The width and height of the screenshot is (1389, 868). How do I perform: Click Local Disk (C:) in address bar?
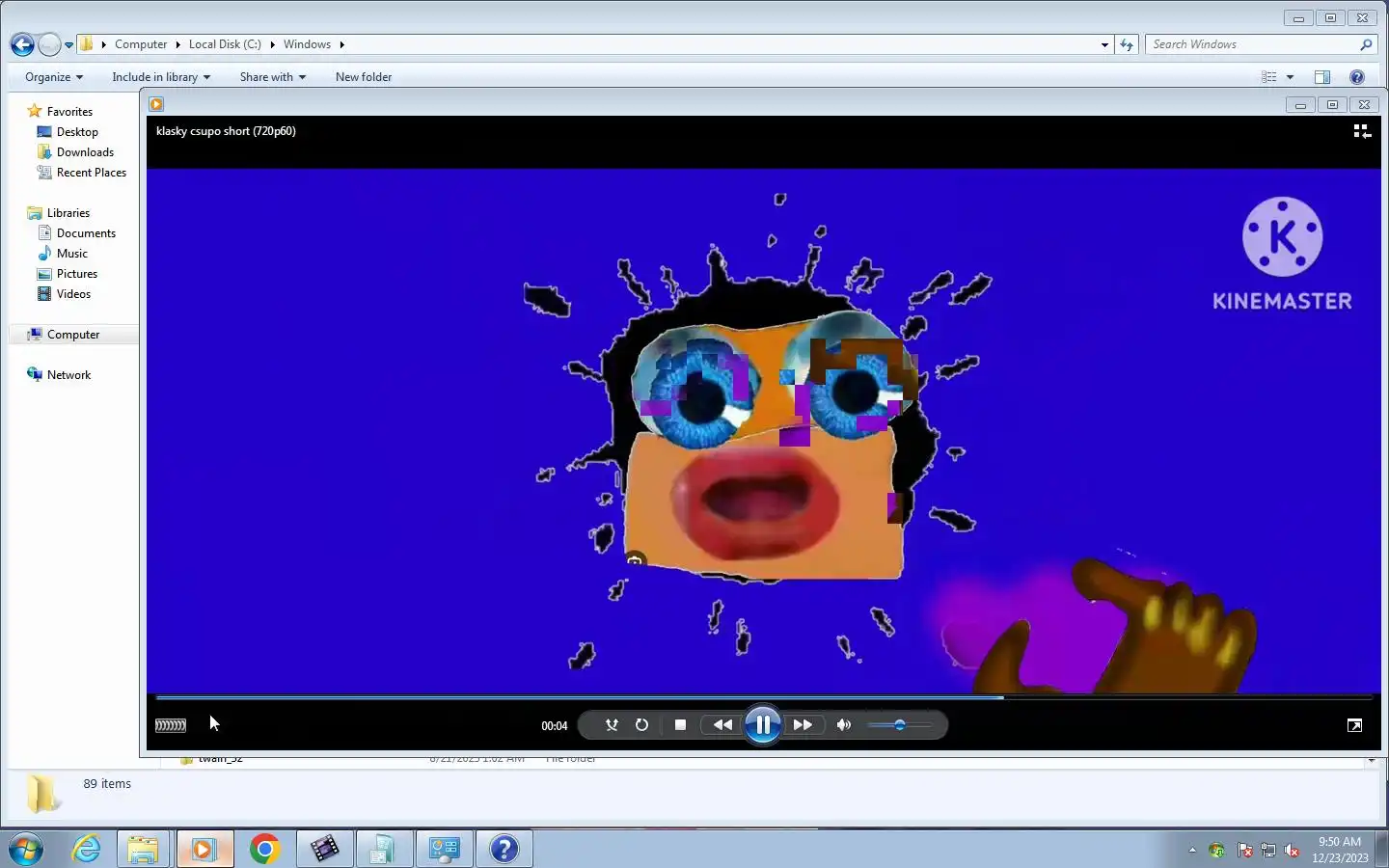[x=225, y=44]
